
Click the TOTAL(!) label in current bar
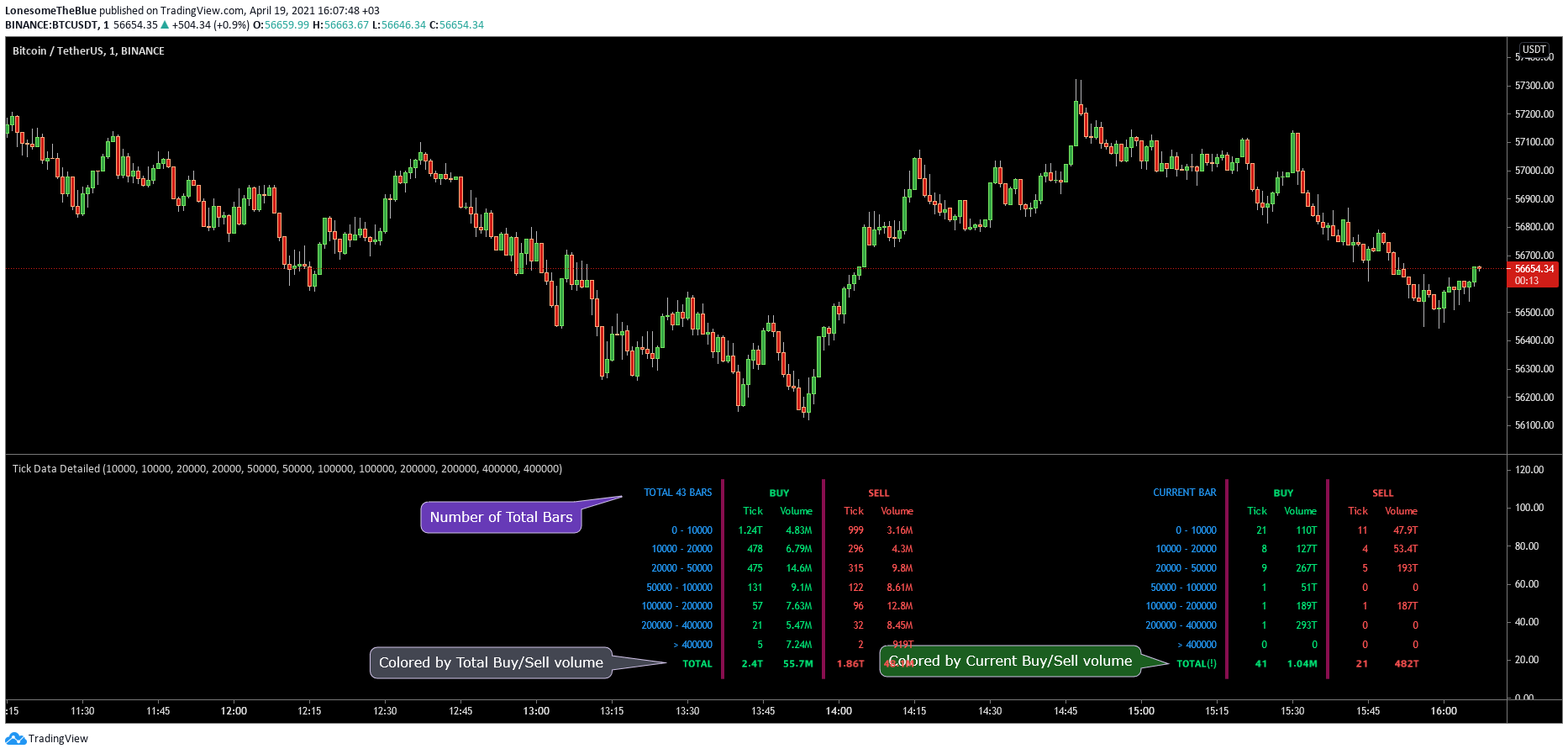tap(1196, 664)
